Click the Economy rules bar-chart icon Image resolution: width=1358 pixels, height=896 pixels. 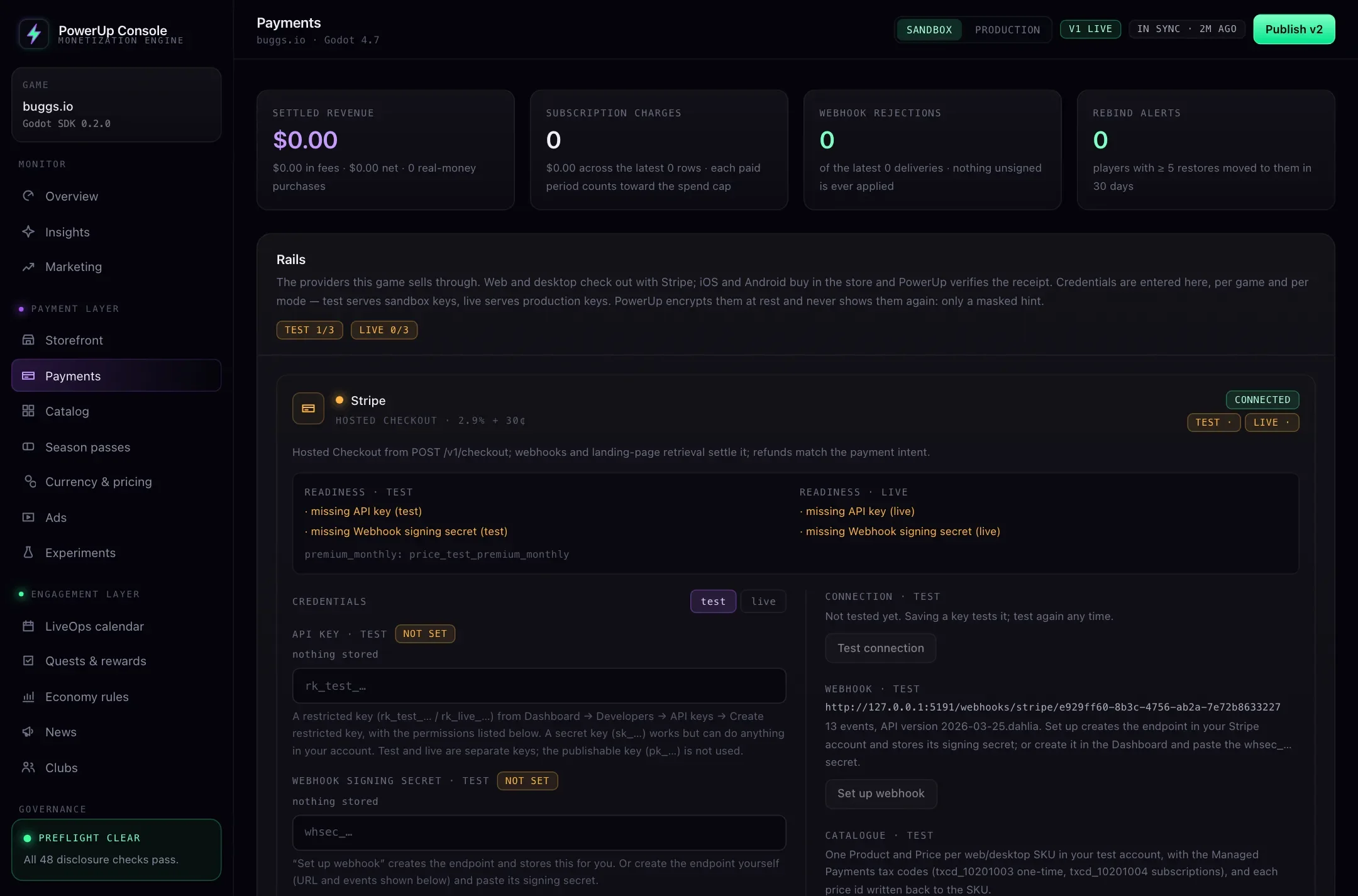pyautogui.click(x=28, y=696)
